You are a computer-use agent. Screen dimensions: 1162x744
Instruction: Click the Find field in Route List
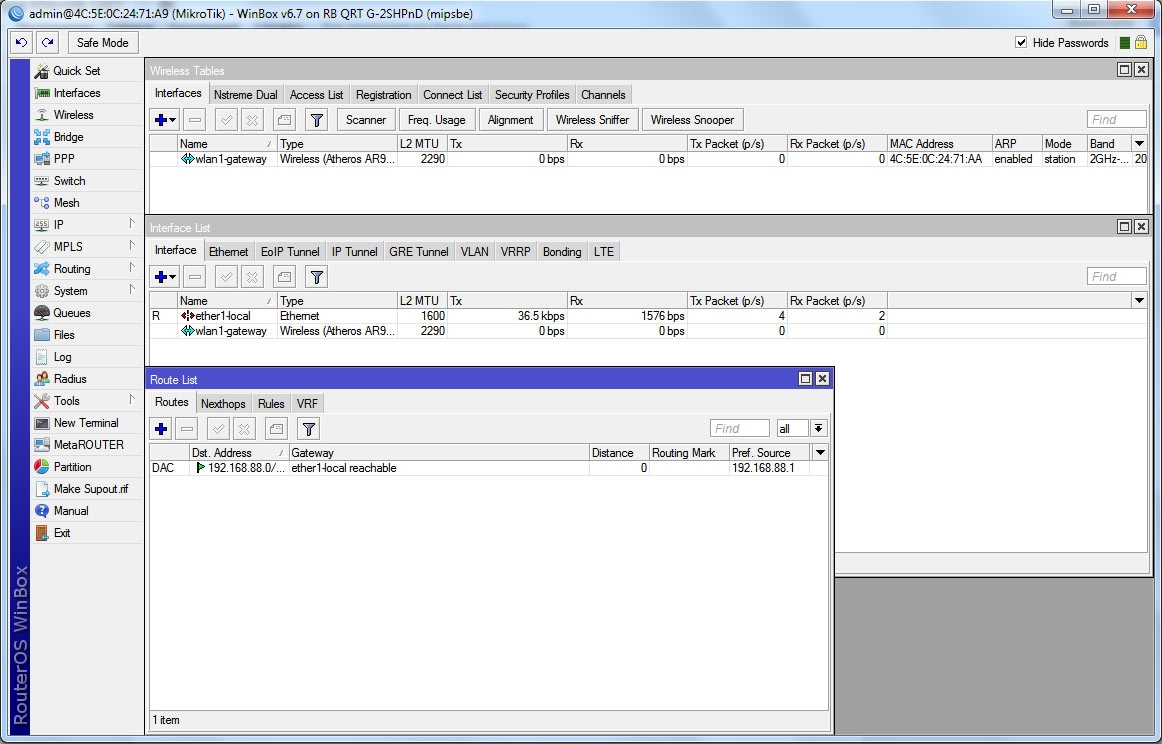click(740, 429)
